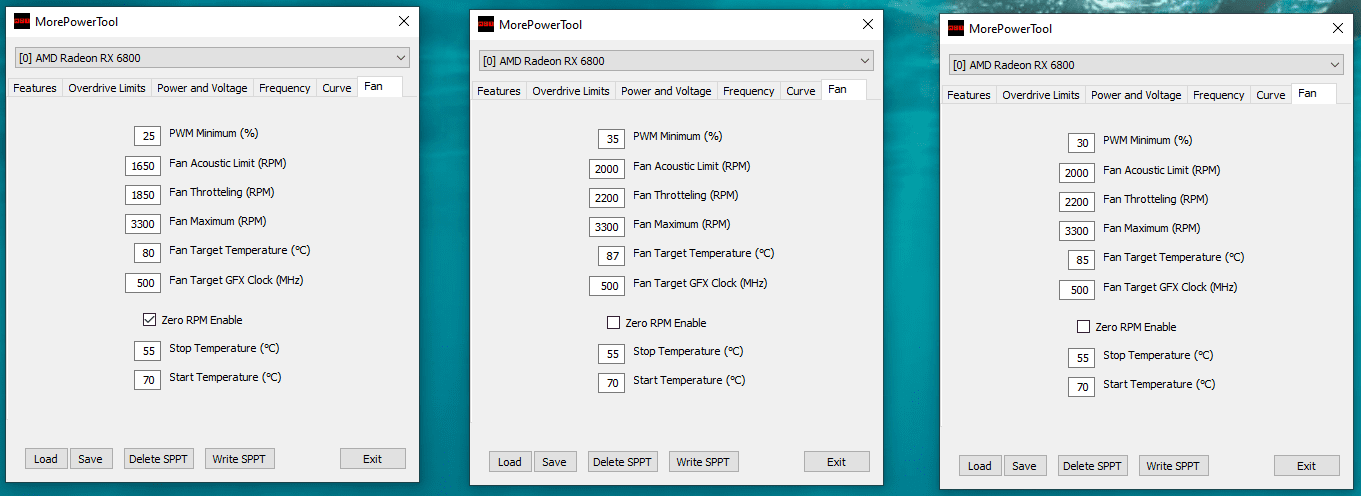Click PWM Minimum field showing 35
Viewport: 1361px width, 496px height.
611,138
